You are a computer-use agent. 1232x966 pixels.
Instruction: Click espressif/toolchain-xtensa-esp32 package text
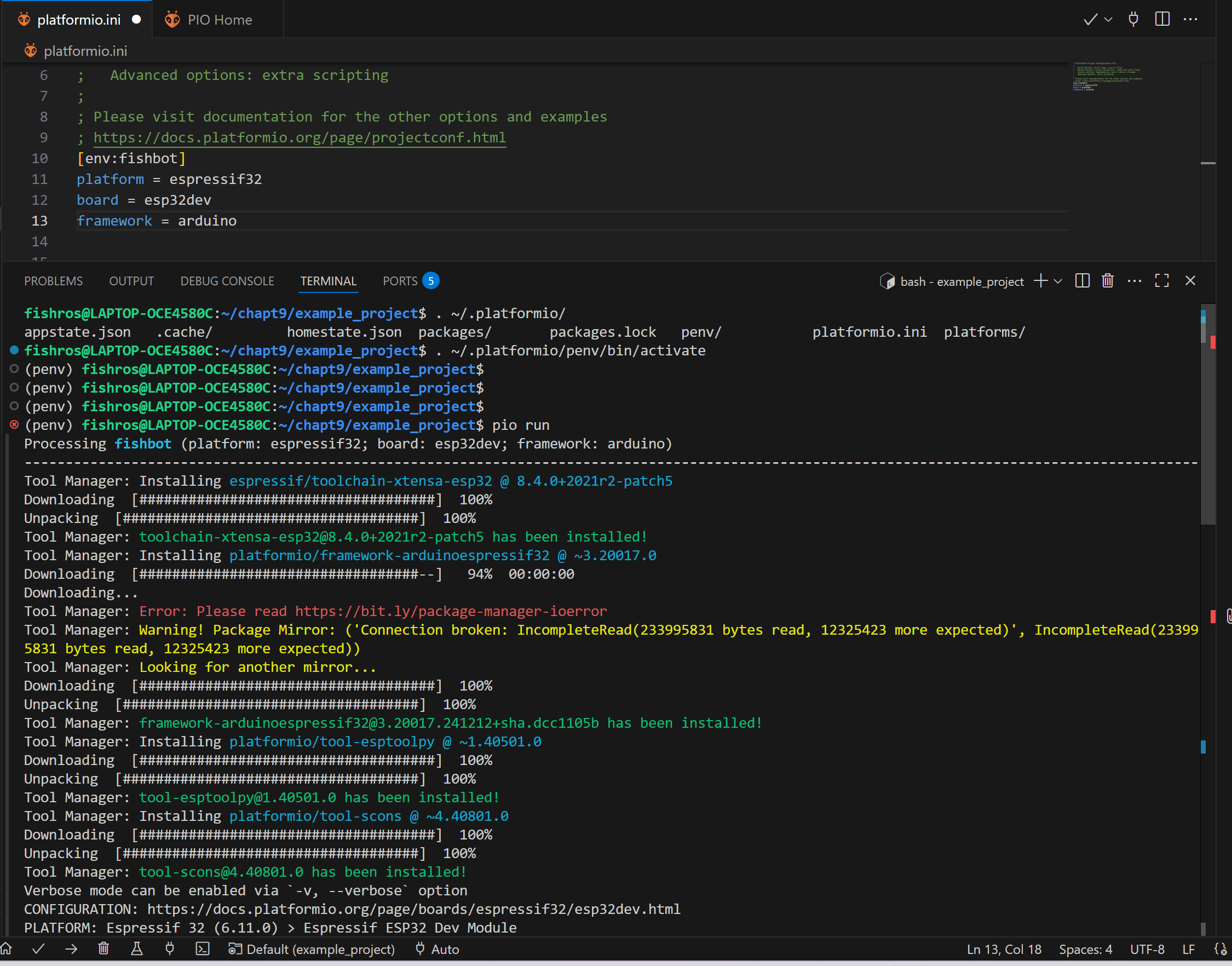pyautogui.click(x=360, y=481)
